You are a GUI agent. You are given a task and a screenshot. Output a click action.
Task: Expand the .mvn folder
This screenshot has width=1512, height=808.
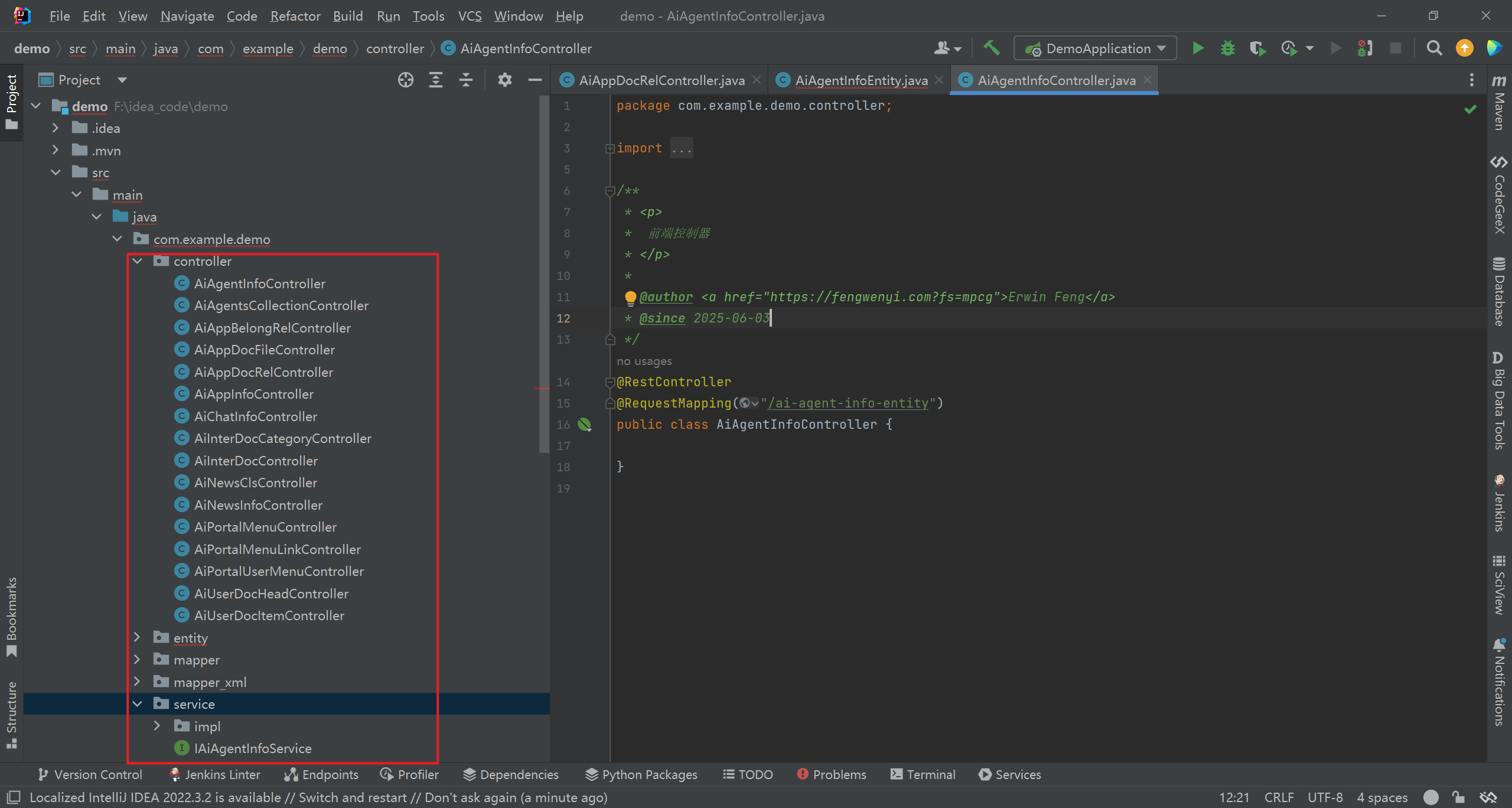[55, 150]
